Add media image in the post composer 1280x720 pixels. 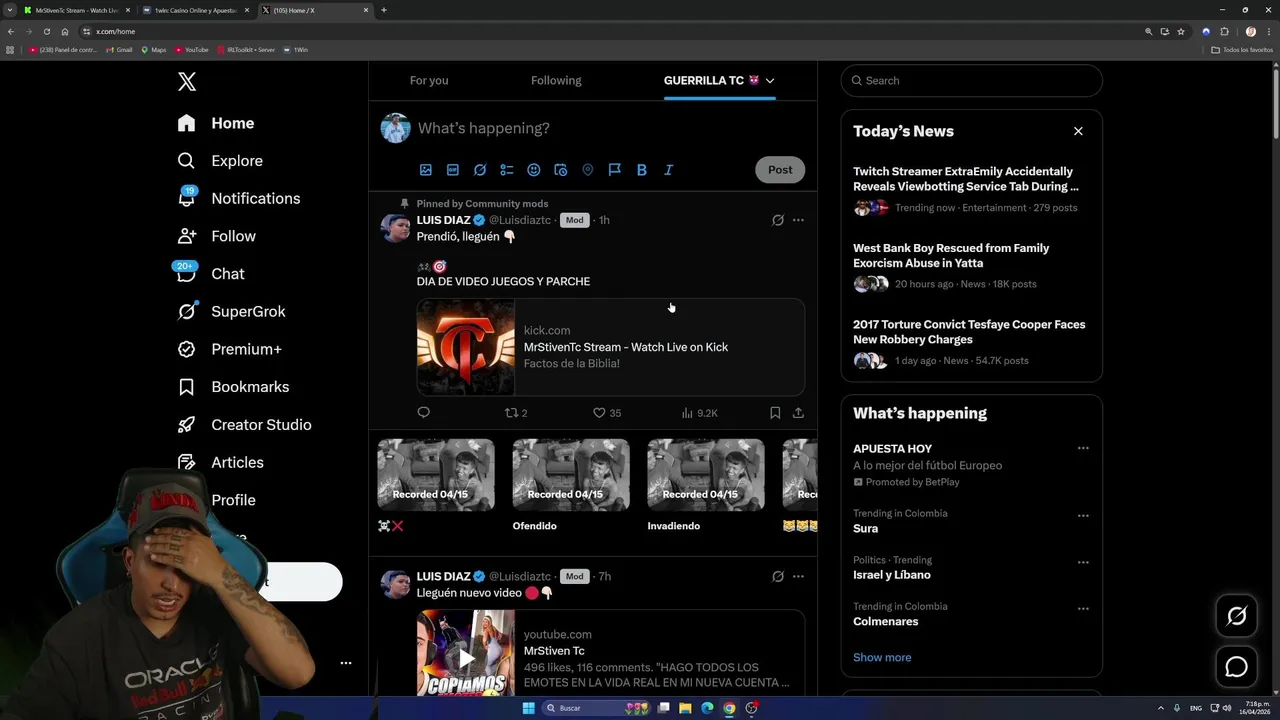426,170
